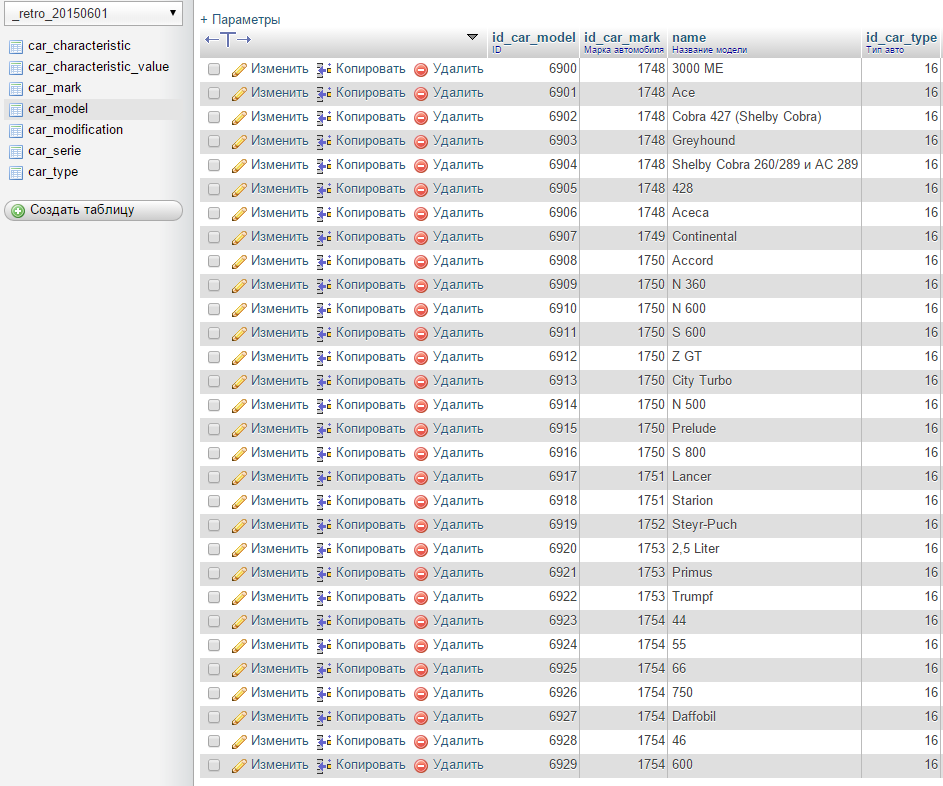Click the red delete icon for row 6925

[x=421, y=669]
